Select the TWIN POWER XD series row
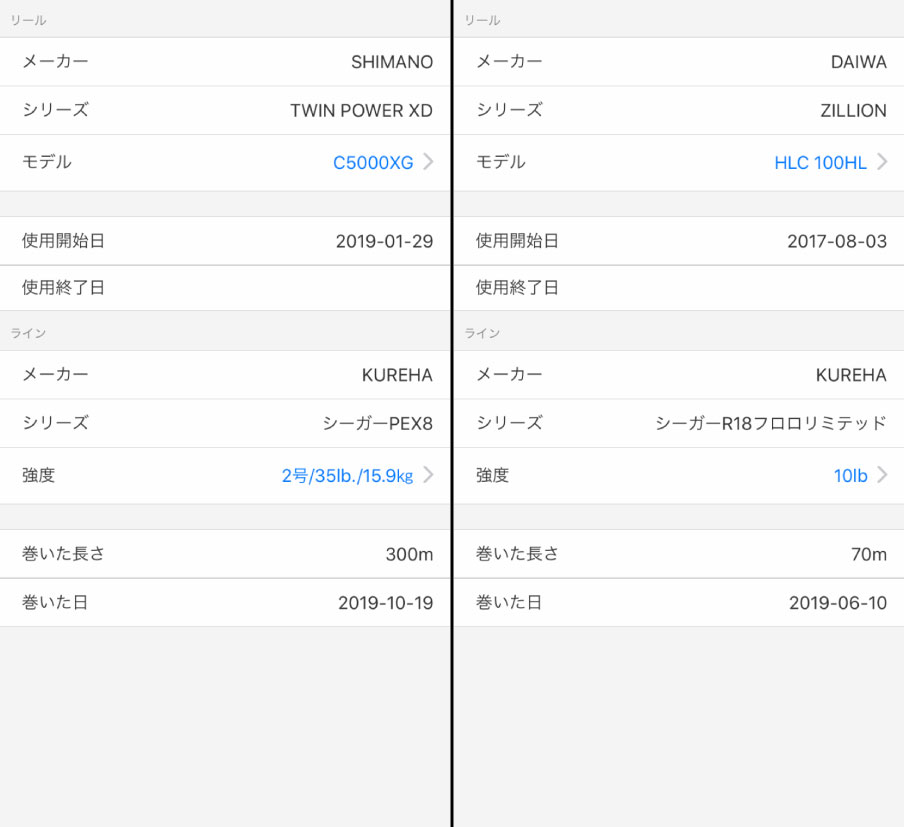Image resolution: width=905 pixels, height=827 pixels. click(x=225, y=110)
